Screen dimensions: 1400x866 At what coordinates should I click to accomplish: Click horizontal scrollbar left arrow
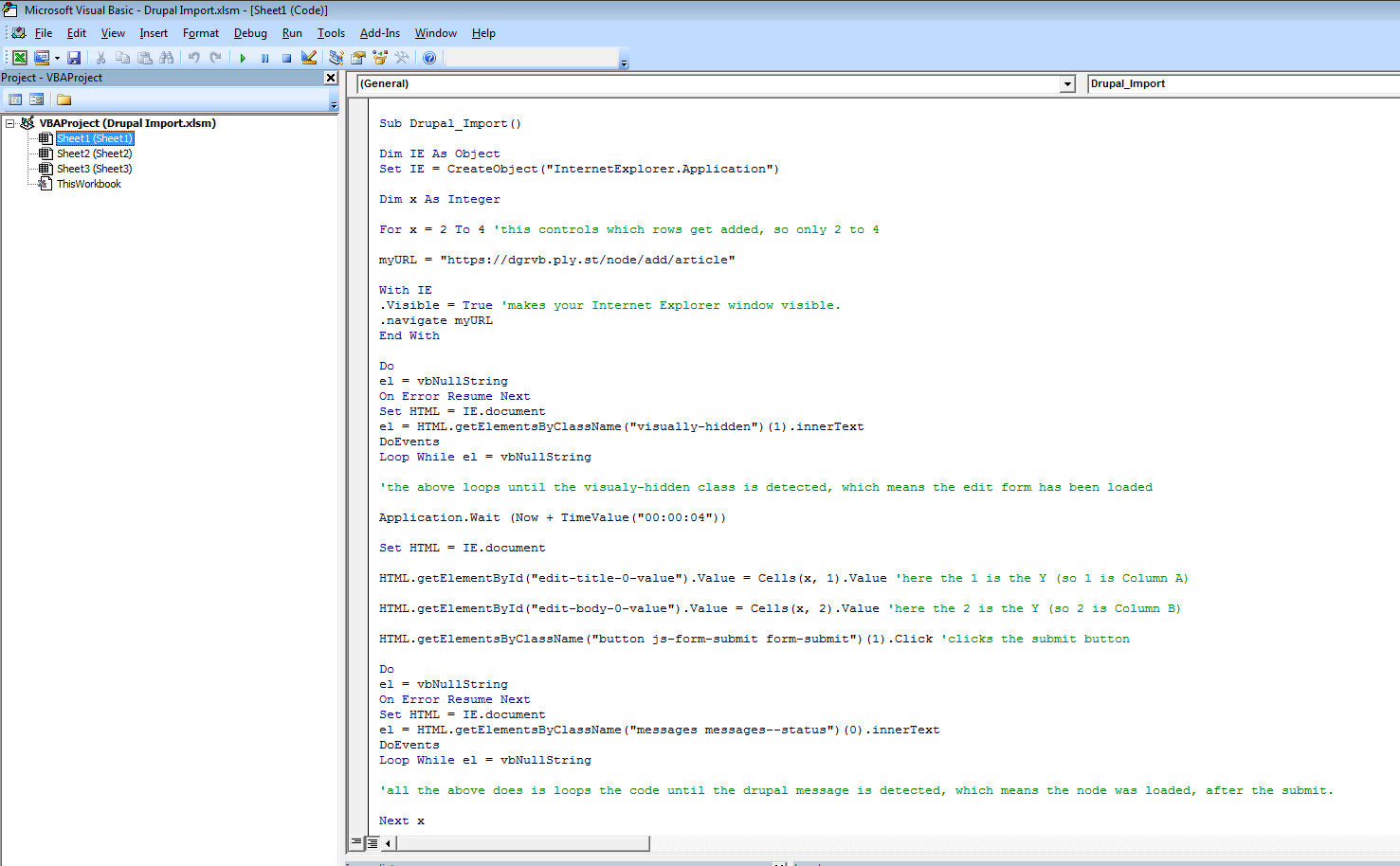click(388, 842)
